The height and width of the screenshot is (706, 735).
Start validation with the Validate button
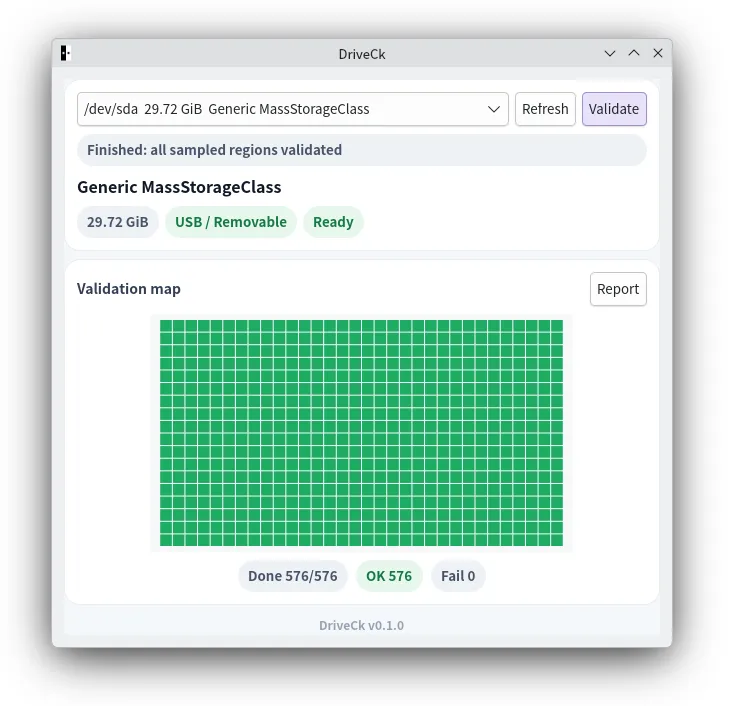tap(614, 109)
